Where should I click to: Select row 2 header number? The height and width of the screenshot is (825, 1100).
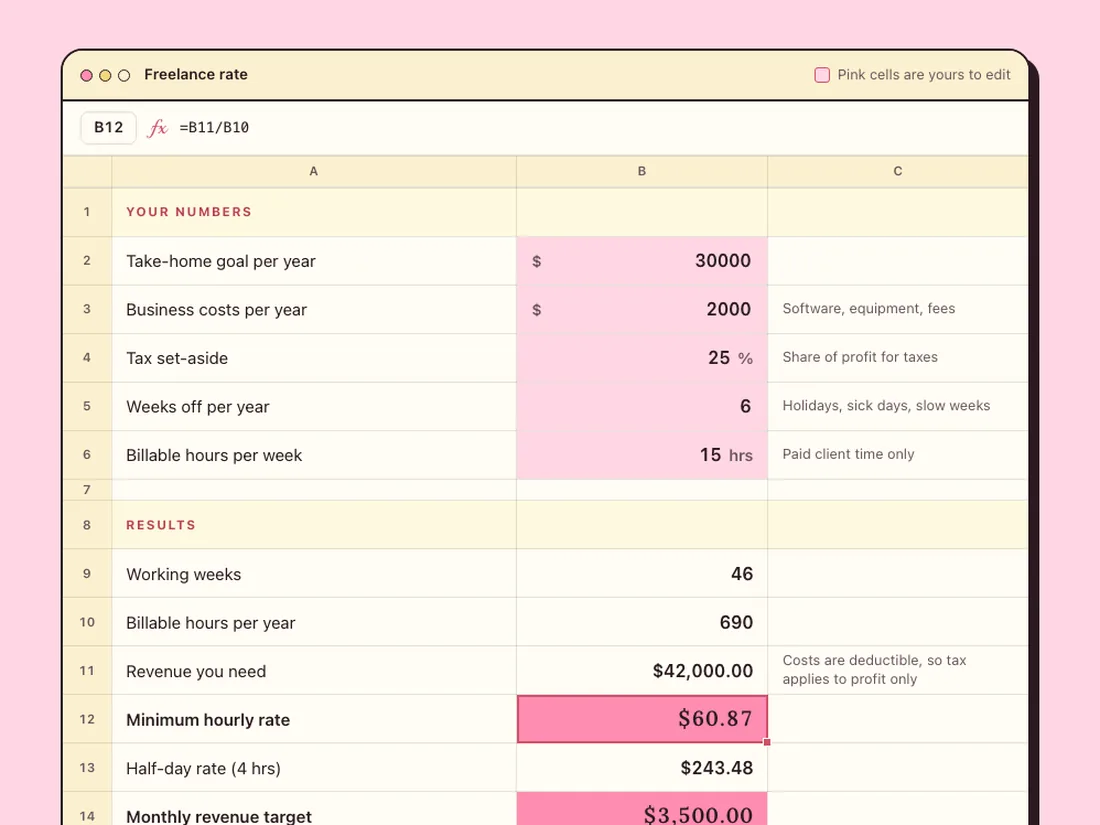click(87, 261)
